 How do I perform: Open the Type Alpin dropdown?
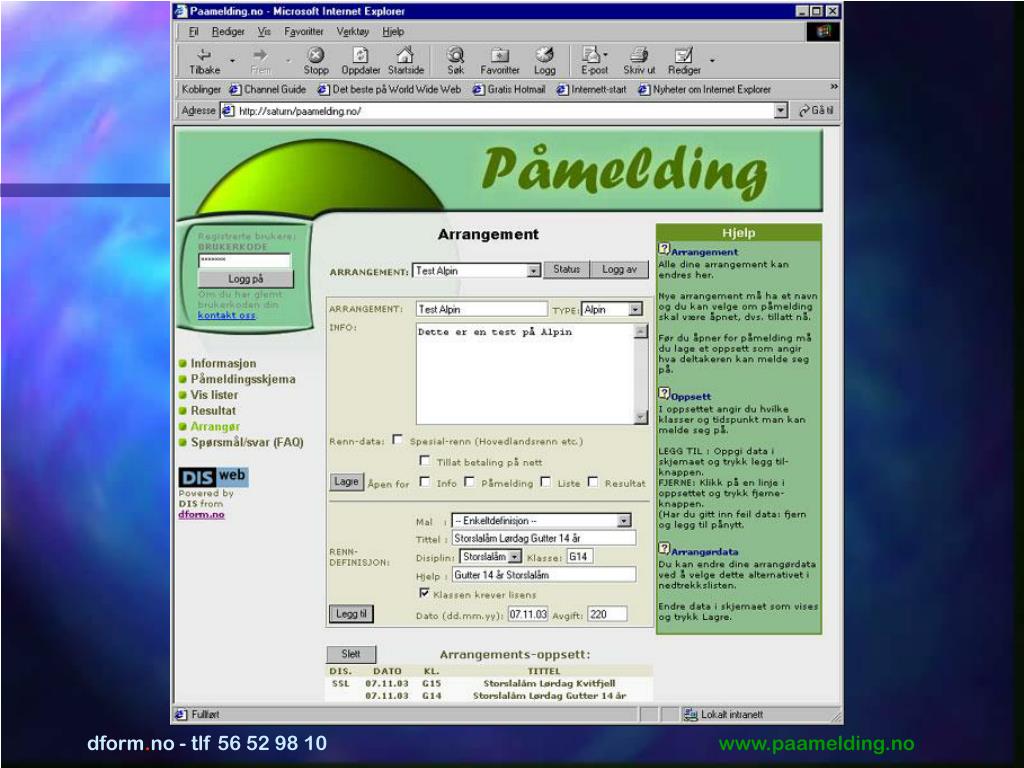[635, 310]
